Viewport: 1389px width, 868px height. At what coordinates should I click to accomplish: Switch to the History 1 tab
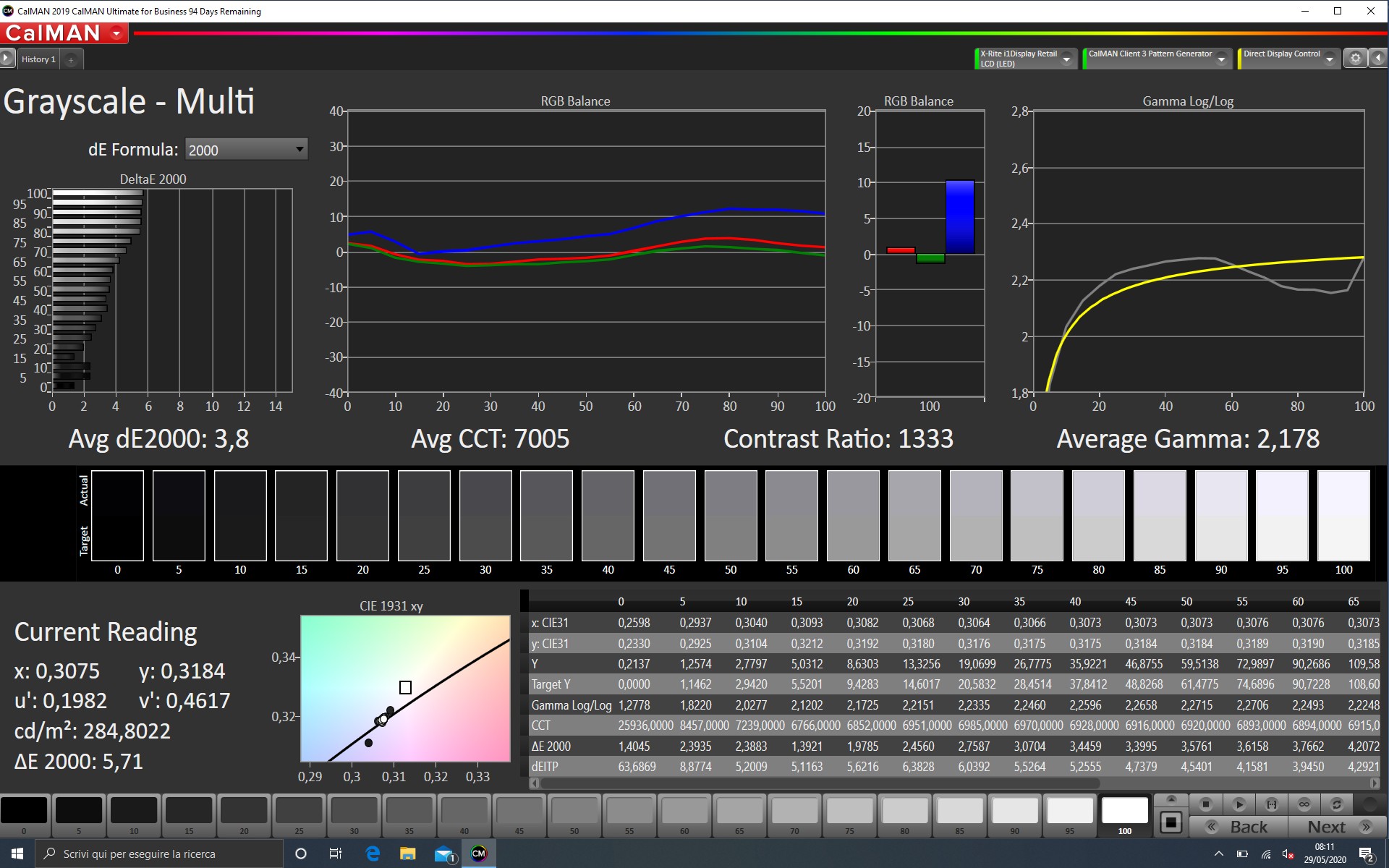pos(38,59)
